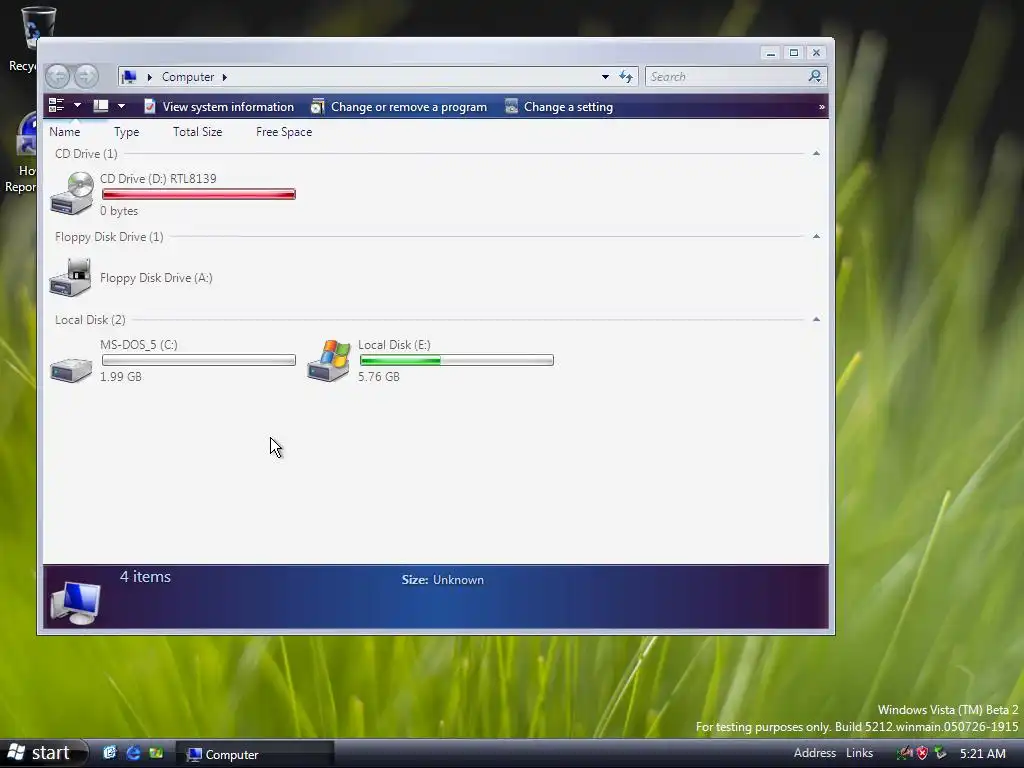The image size is (1024, 768).
Task: Collapse the Local Disk (2) group
Action: tap(816, 319)
